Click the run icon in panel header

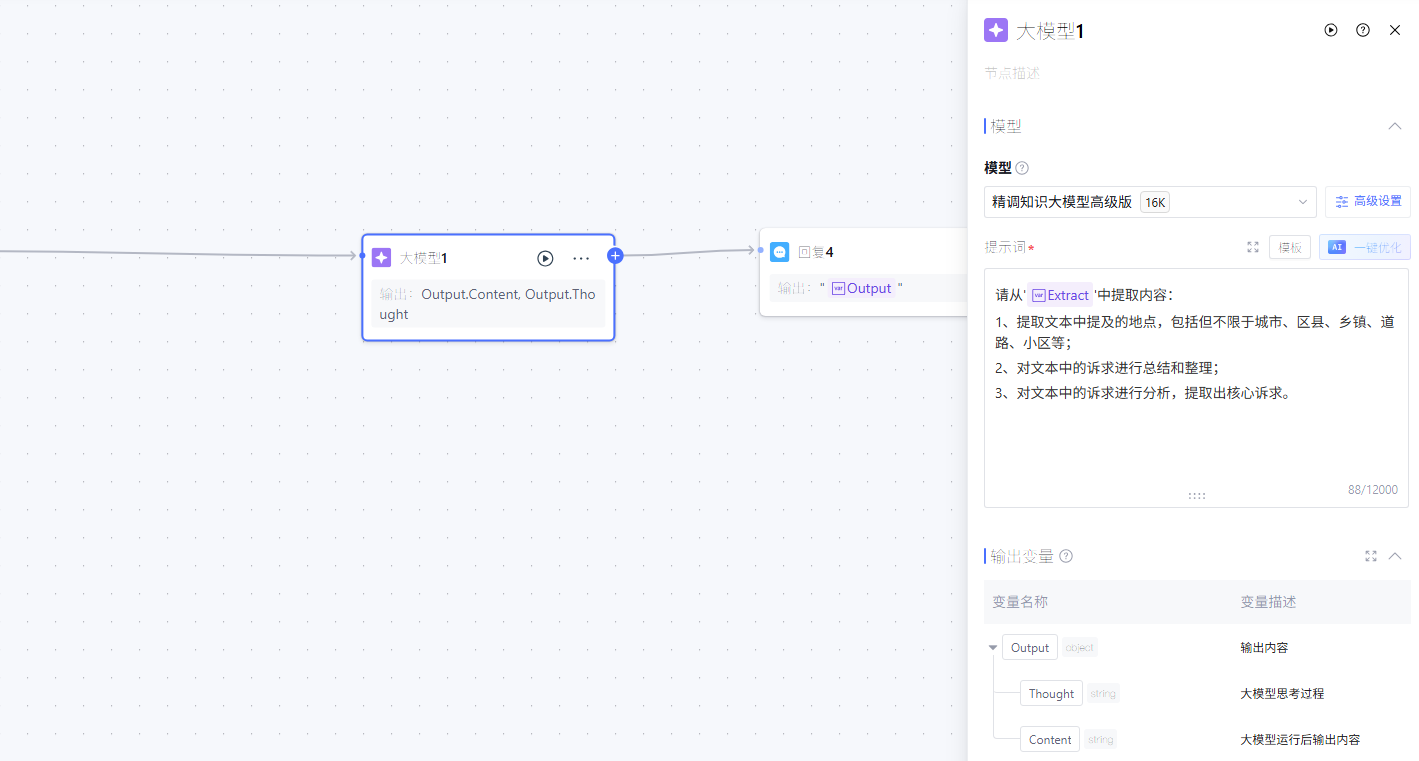(1331, 30)
